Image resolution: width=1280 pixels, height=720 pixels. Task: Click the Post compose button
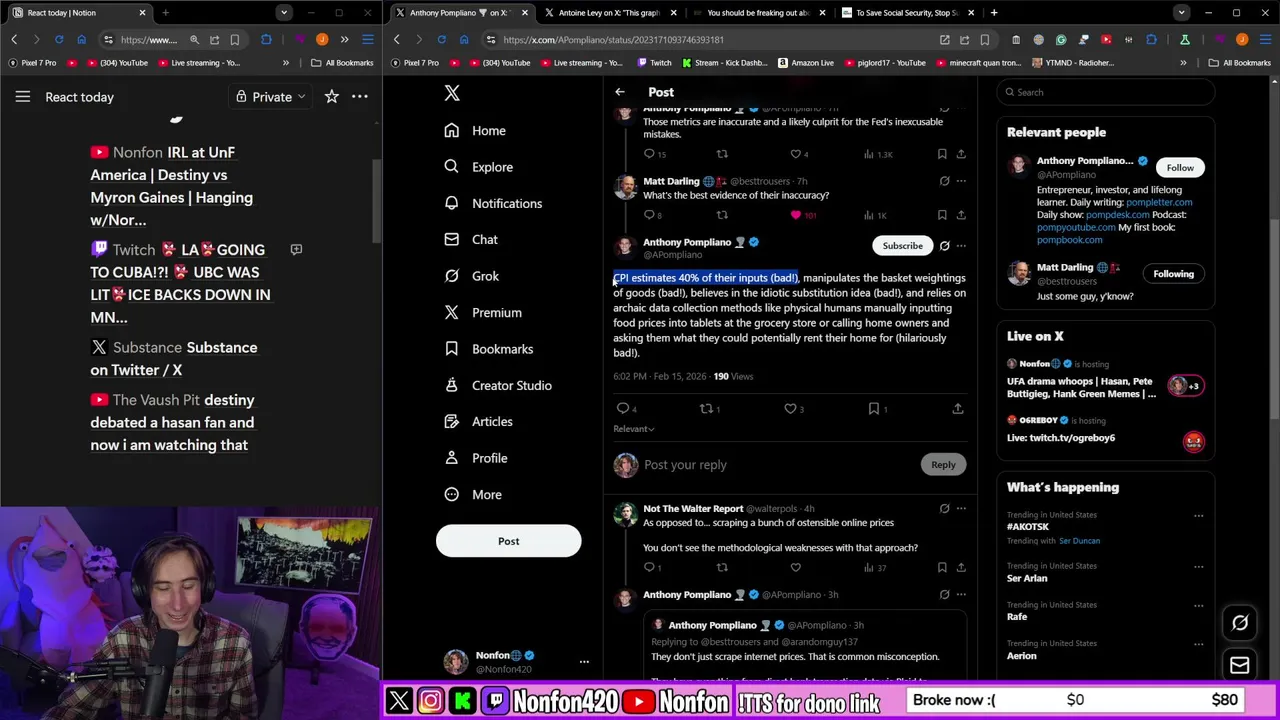(x=508, y=541)
